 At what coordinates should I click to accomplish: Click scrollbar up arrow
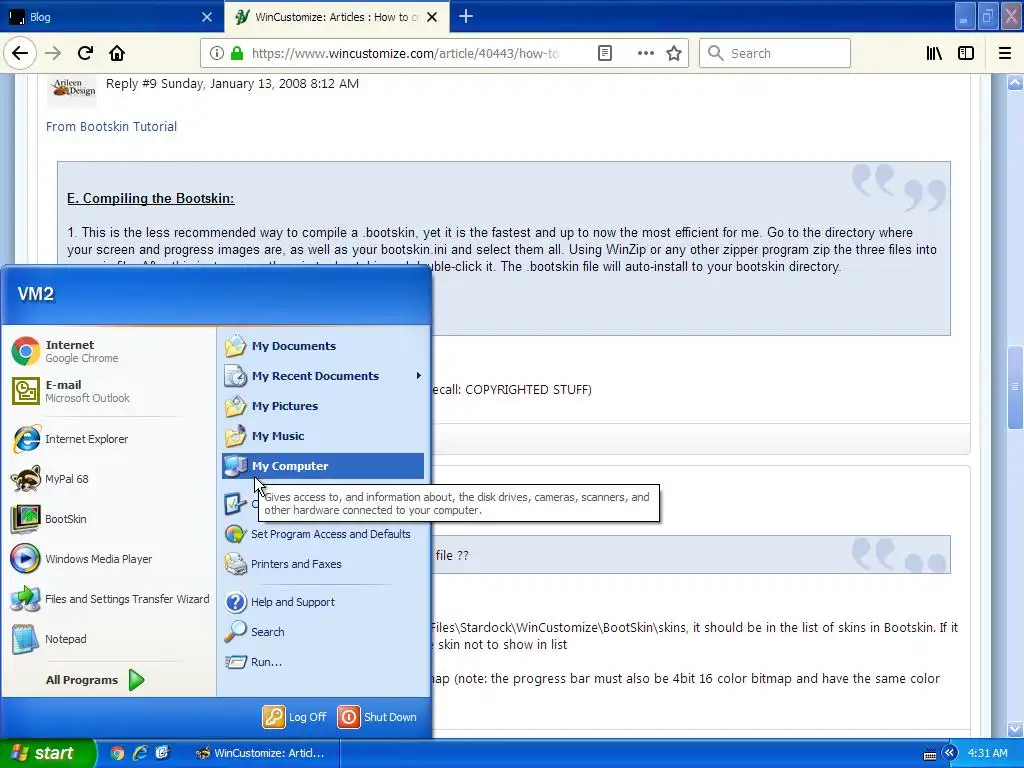pos(1015,82)
